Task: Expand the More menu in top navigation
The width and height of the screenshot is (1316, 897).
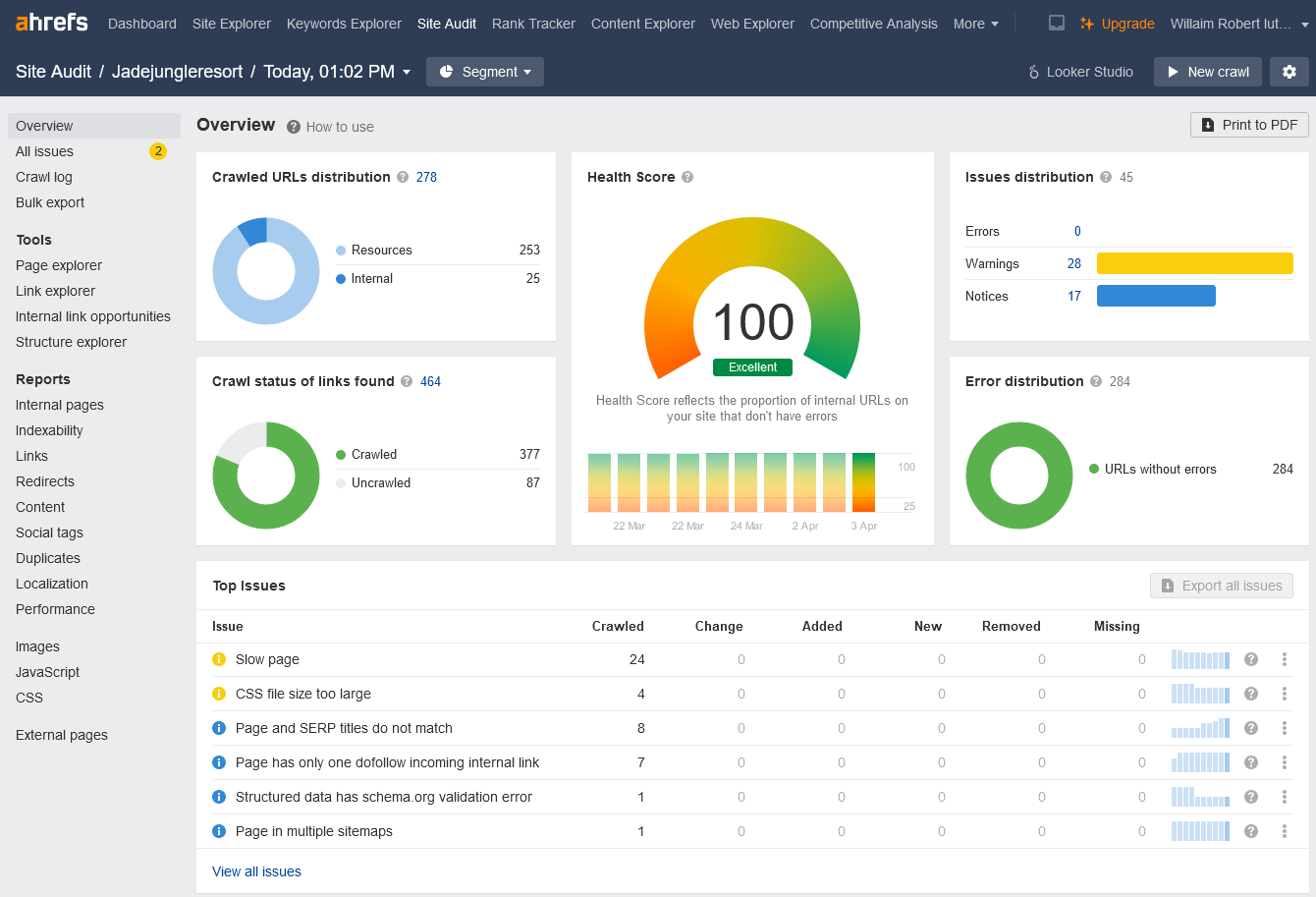Action: (975, 24)
